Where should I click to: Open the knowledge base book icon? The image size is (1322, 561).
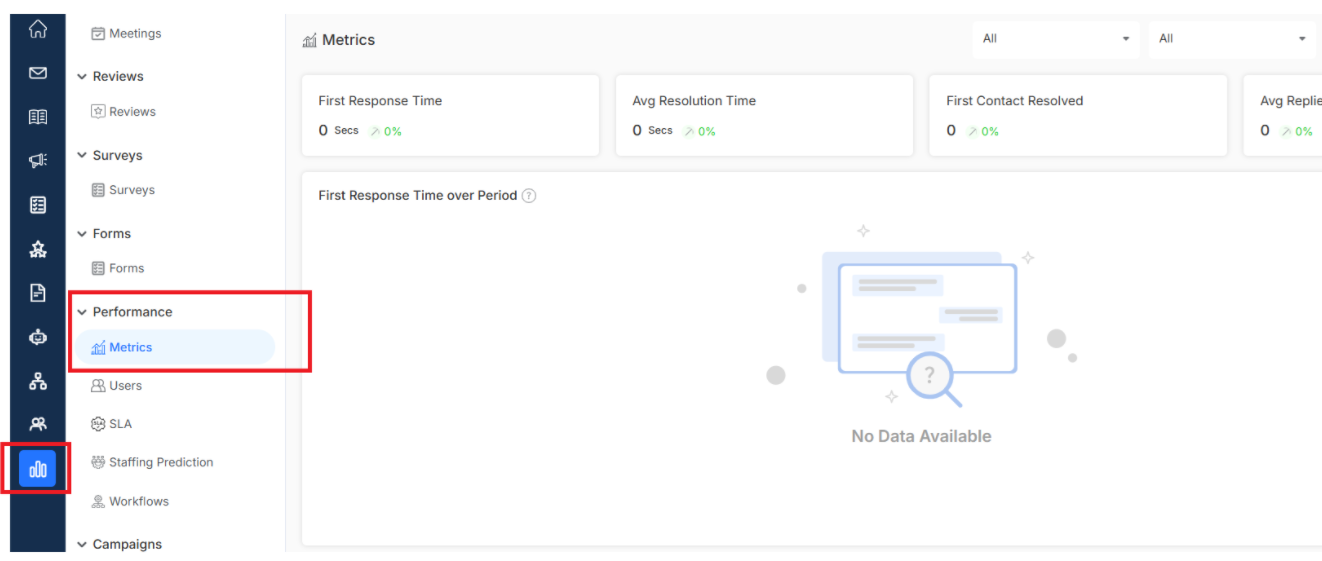[x=38, y=117]
